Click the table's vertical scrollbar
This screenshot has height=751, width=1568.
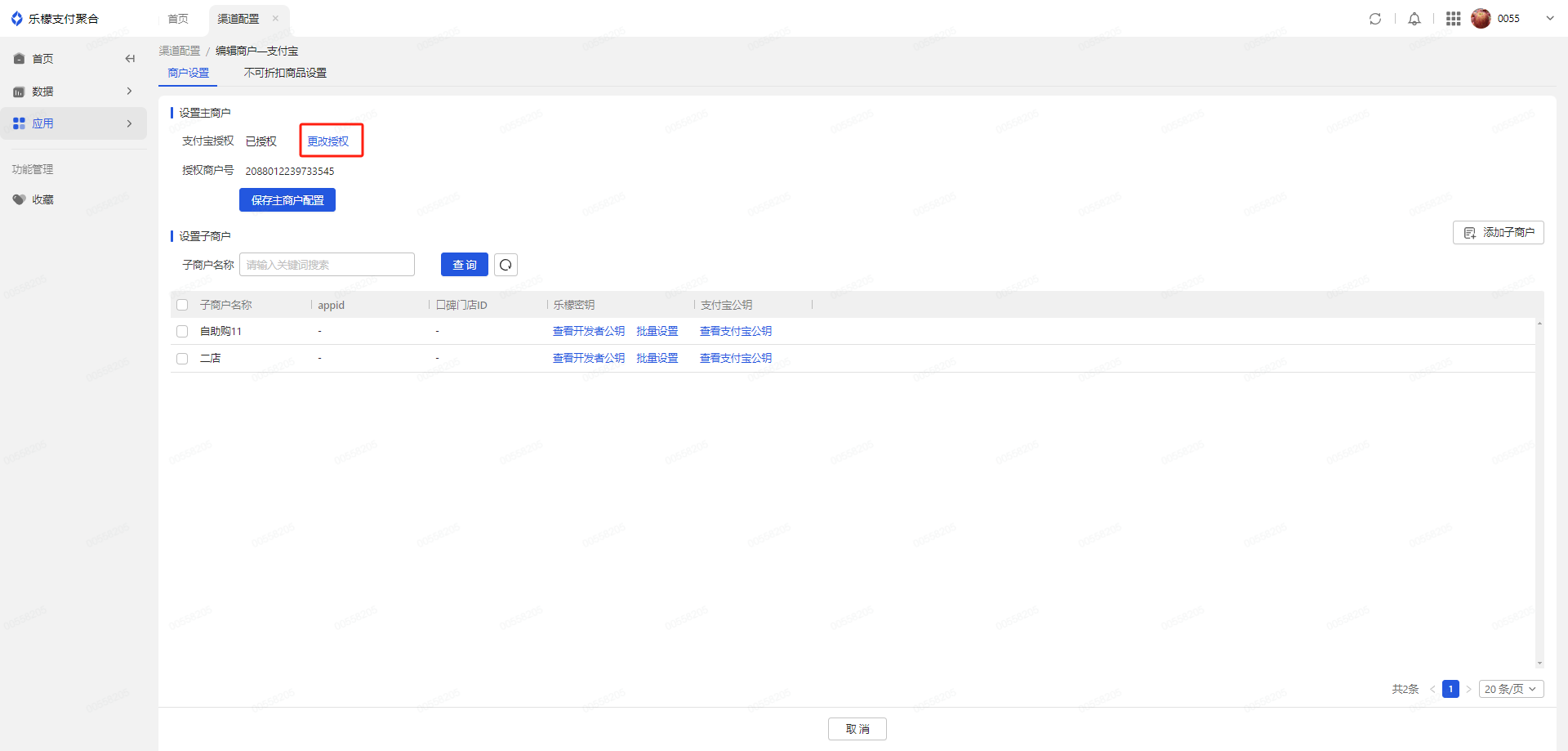click(x=1539, y=494)
